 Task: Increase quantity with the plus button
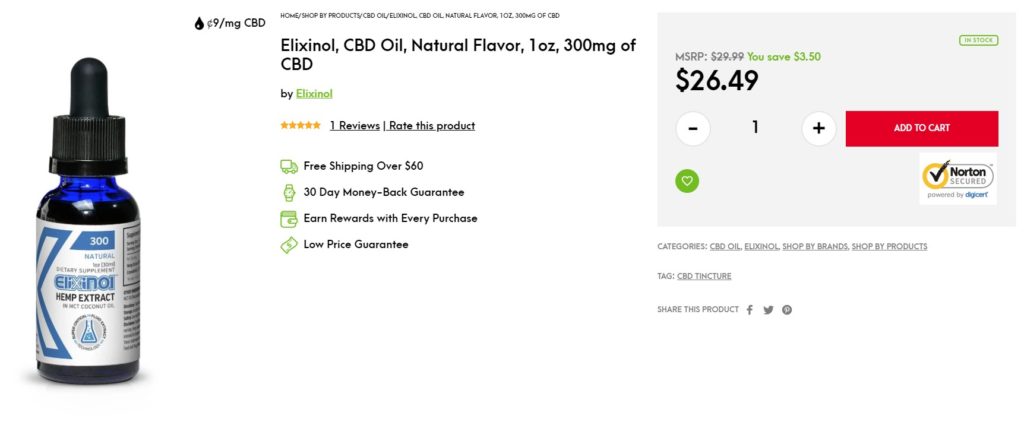pos(819,128)
